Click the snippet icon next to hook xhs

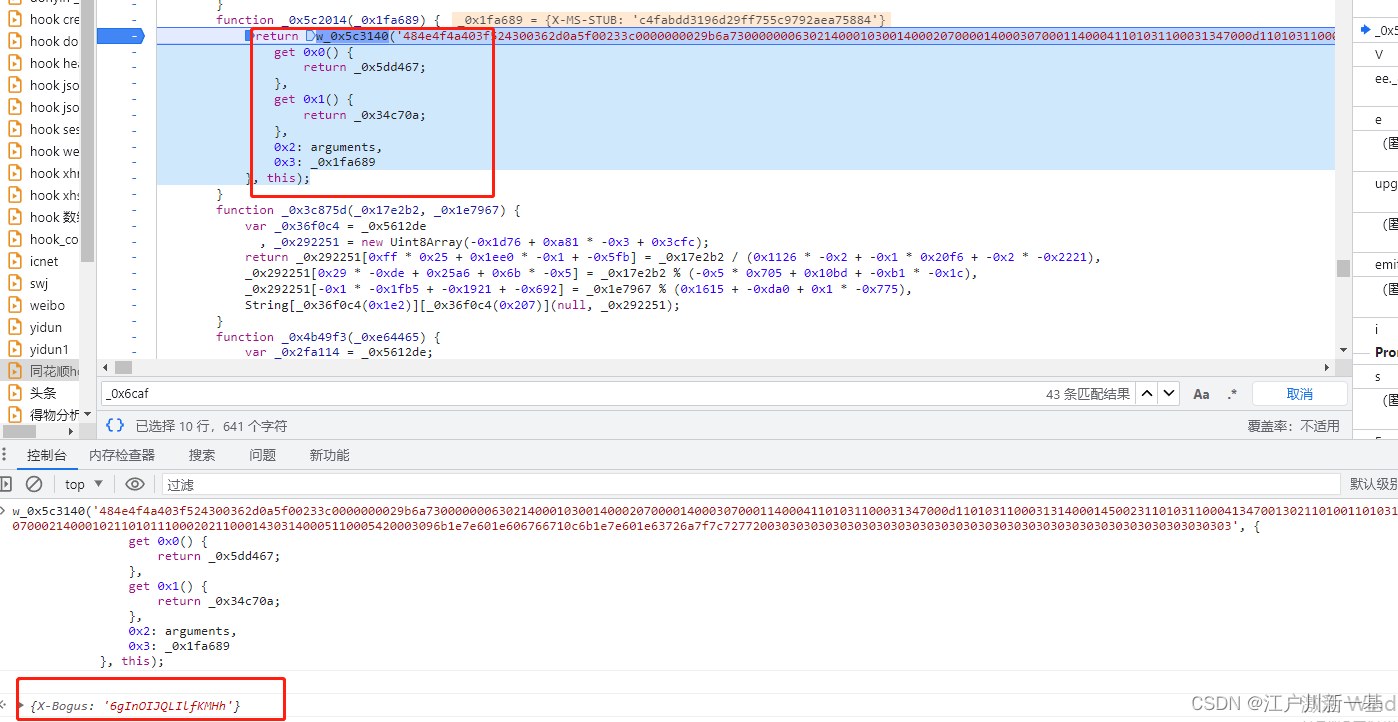[x=15, y=195]
